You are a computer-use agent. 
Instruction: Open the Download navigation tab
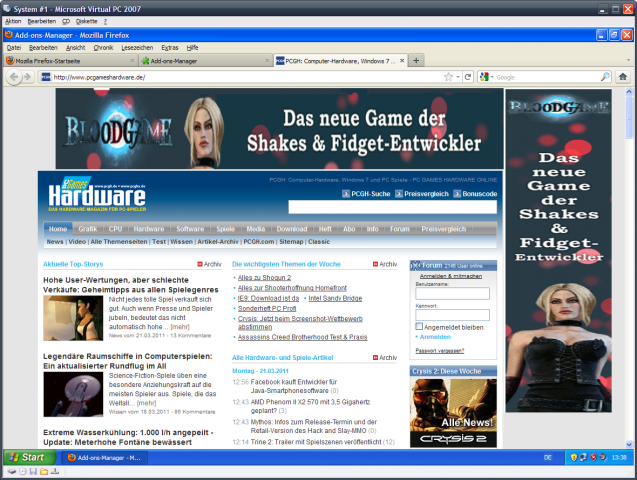pyautogui.click(x=292, y=229)
